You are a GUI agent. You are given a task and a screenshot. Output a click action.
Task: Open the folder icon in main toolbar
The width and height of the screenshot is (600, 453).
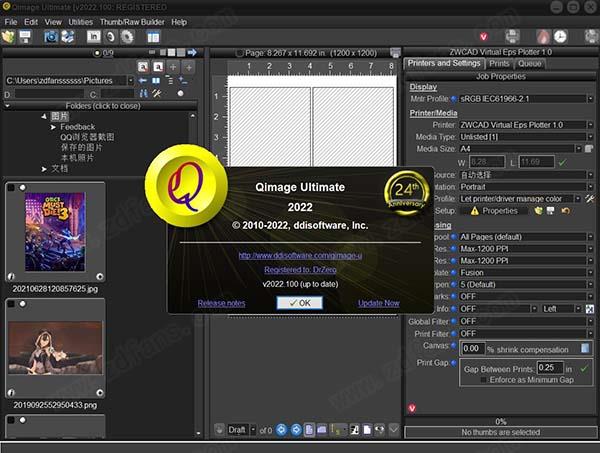[8, 37]
